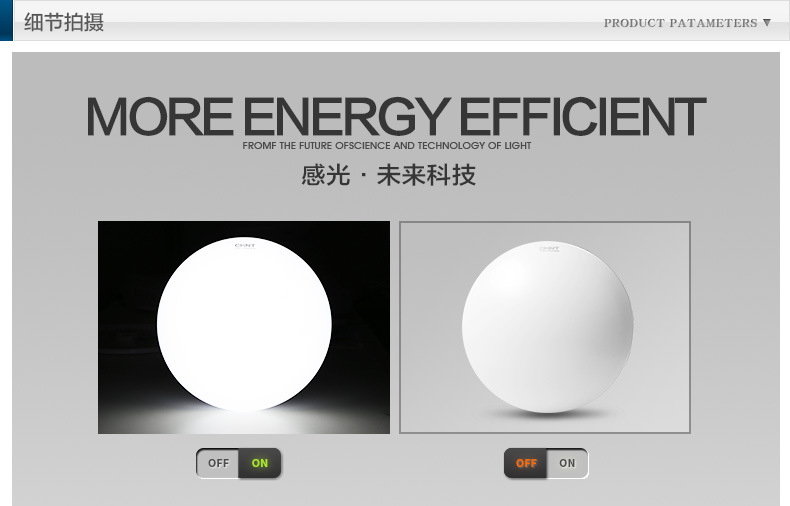Click the PRODUCT PATAMETERS label
Viewport: 790px width, 506px height.
click(x=680, y=23)
